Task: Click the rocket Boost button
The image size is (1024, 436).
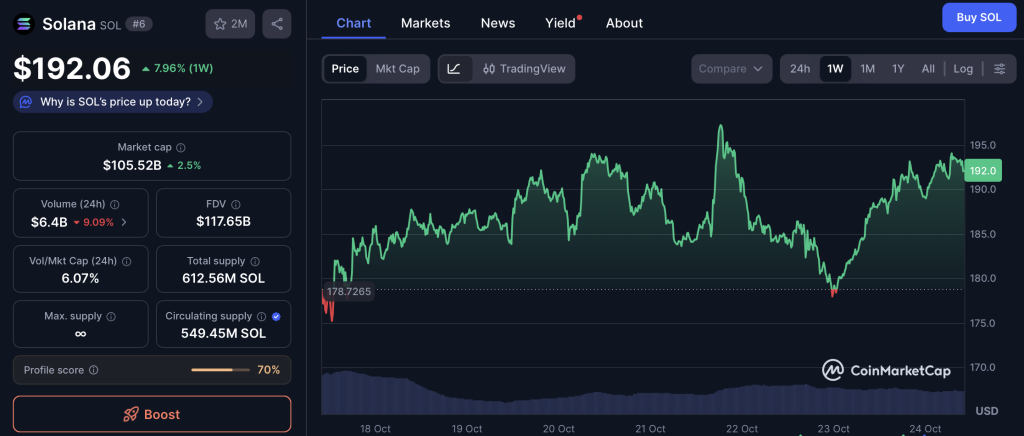Action: point(152,414)
